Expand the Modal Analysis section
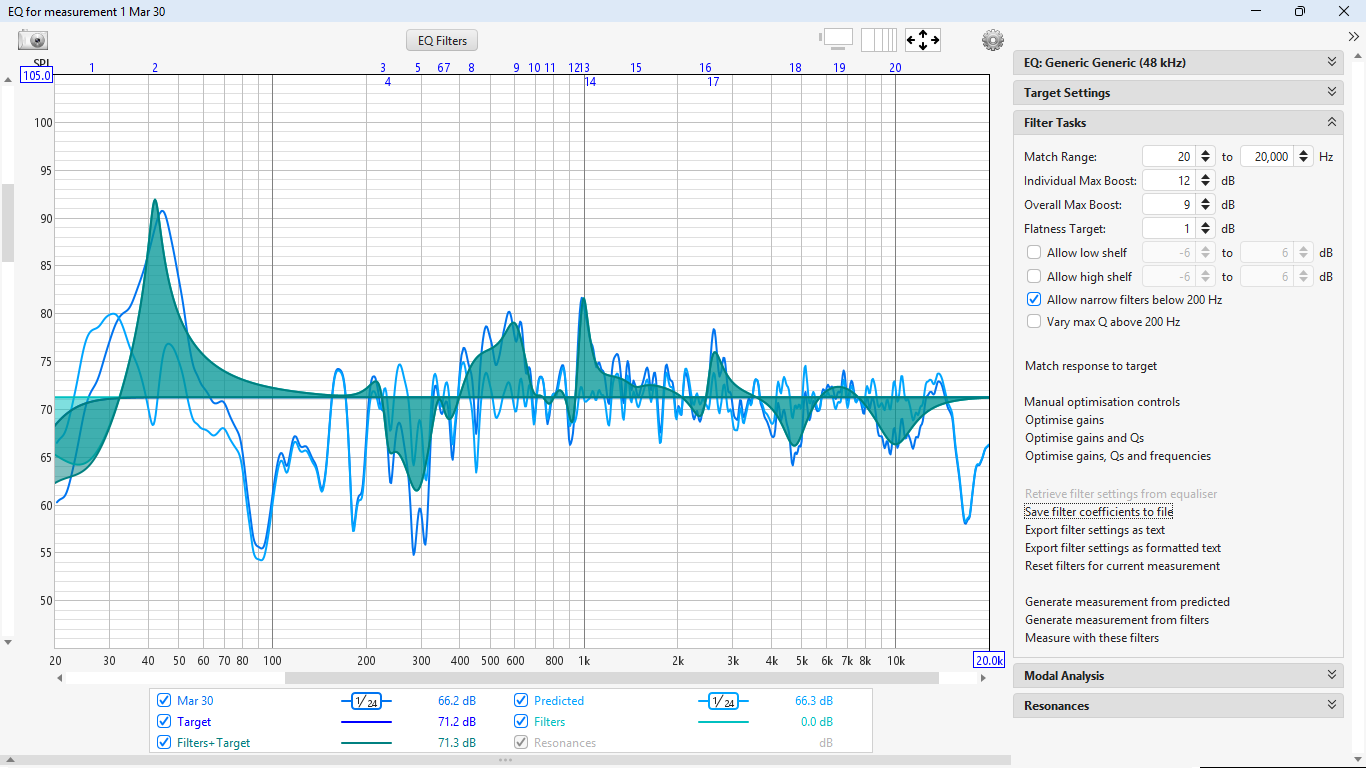Viewport: 1366px width, 768px height. click(1178, 676)
